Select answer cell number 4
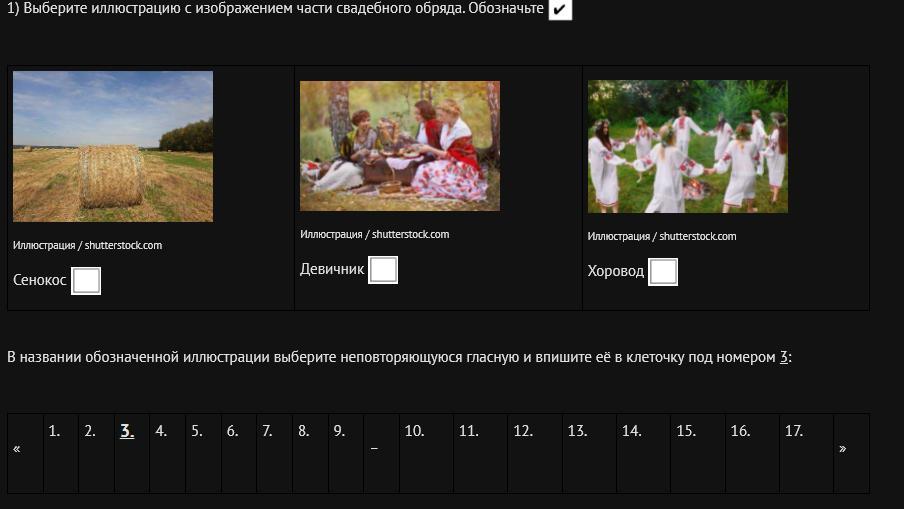 [168, 453]
